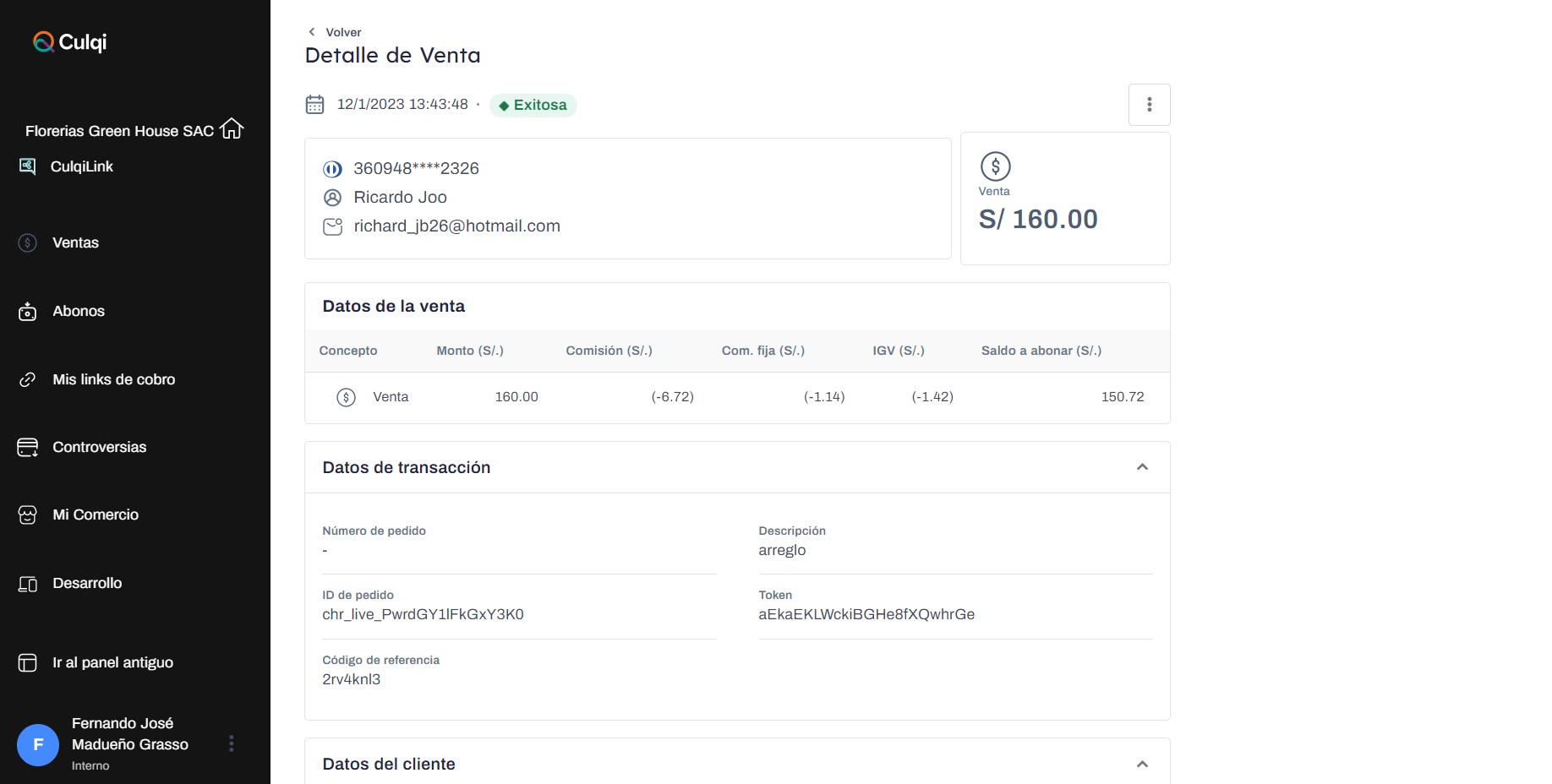Open the sale actions three-dot menu
The width and height of the screenshot is (1552, 784).
1149,105
